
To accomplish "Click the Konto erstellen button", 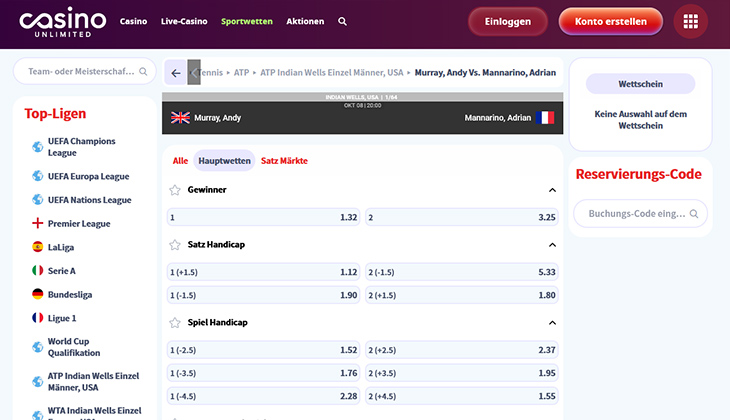I will coord(610,21).
